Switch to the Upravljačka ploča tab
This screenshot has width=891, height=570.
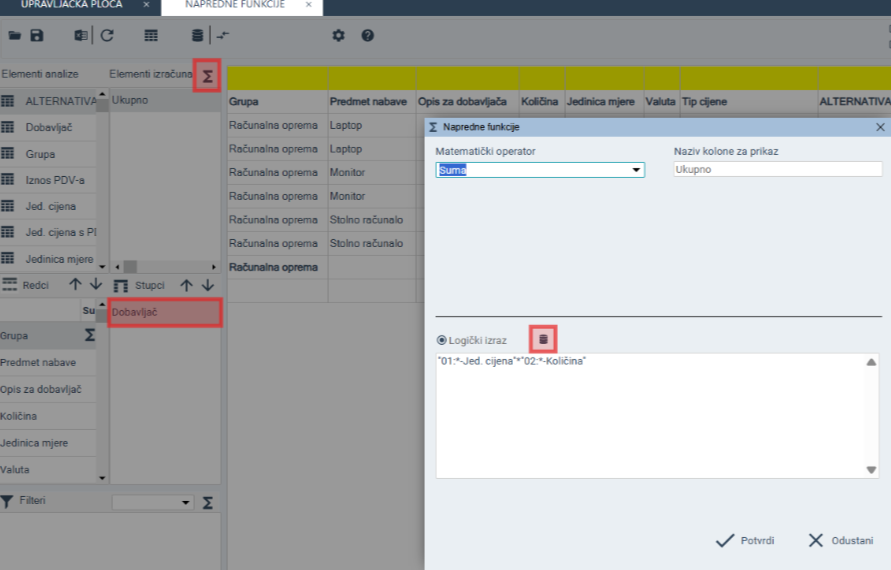coord(72,5)
